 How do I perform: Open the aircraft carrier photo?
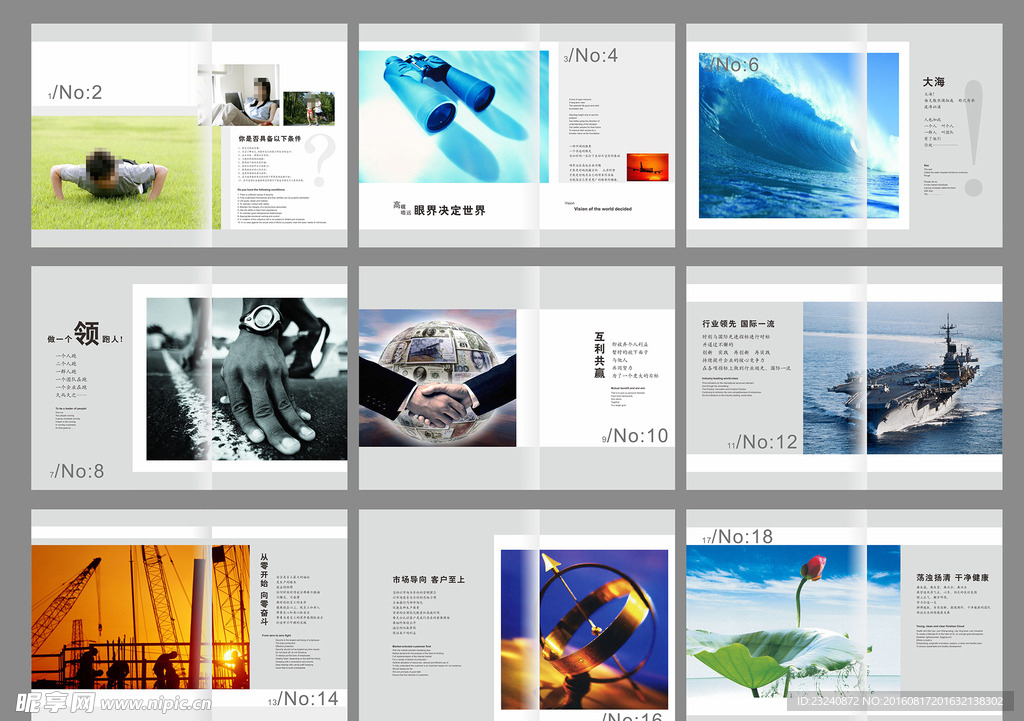(903, 378)
